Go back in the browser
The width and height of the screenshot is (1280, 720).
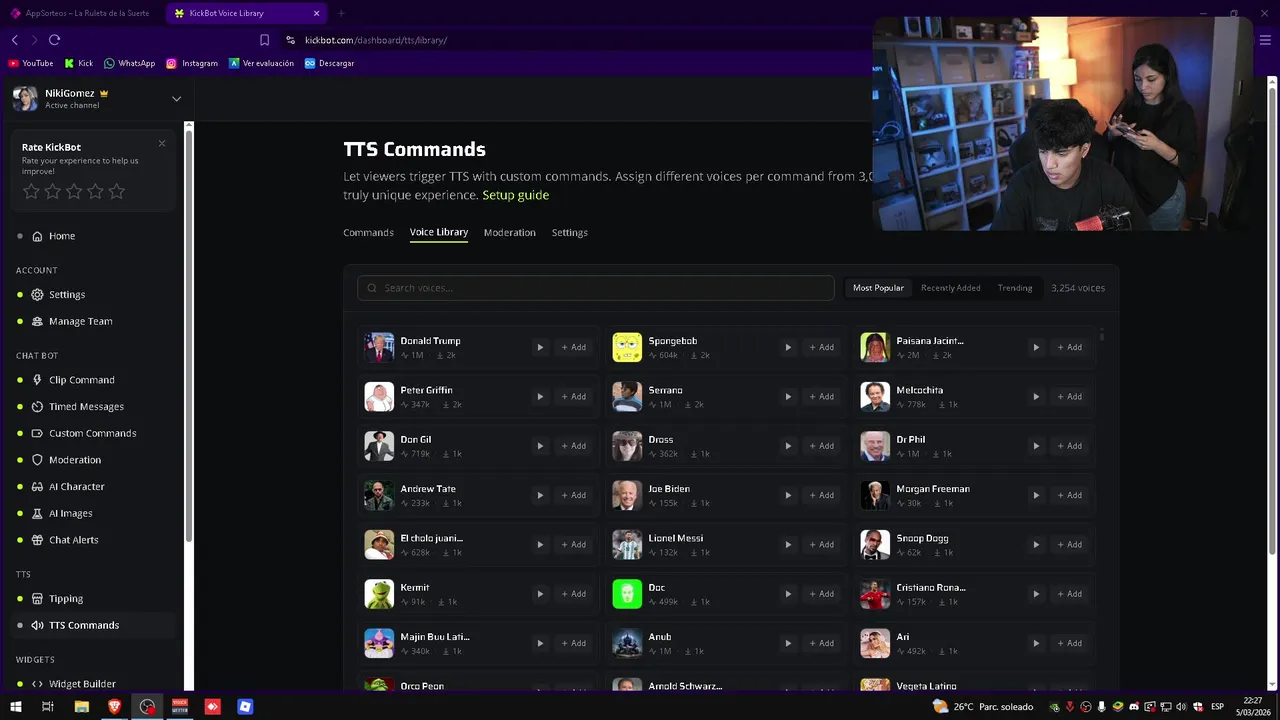(14, 40)
